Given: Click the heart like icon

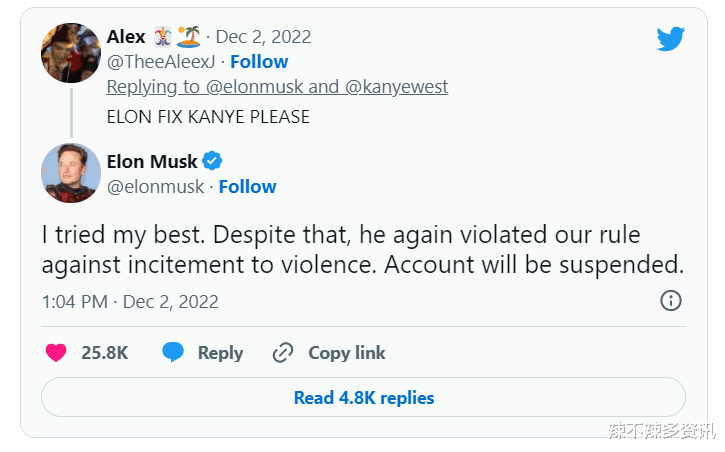Looking at the screenshot, I should click(x=57, y=352).
